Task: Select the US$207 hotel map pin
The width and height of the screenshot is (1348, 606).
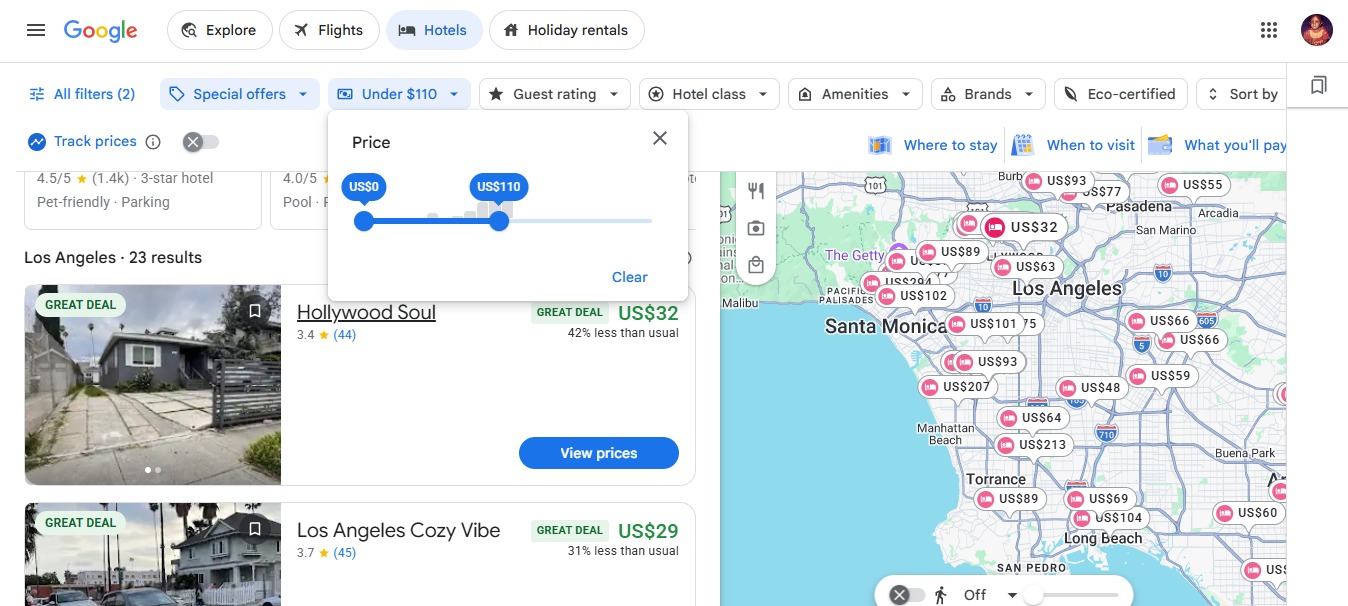Action: [955, 386]
